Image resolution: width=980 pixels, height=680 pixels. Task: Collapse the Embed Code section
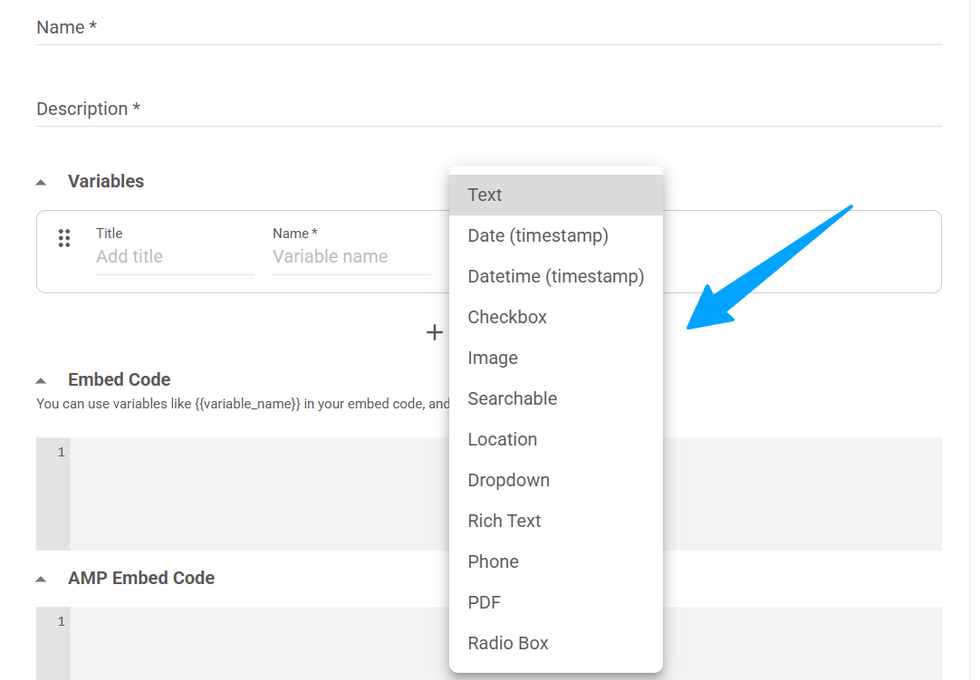(41, 380)
